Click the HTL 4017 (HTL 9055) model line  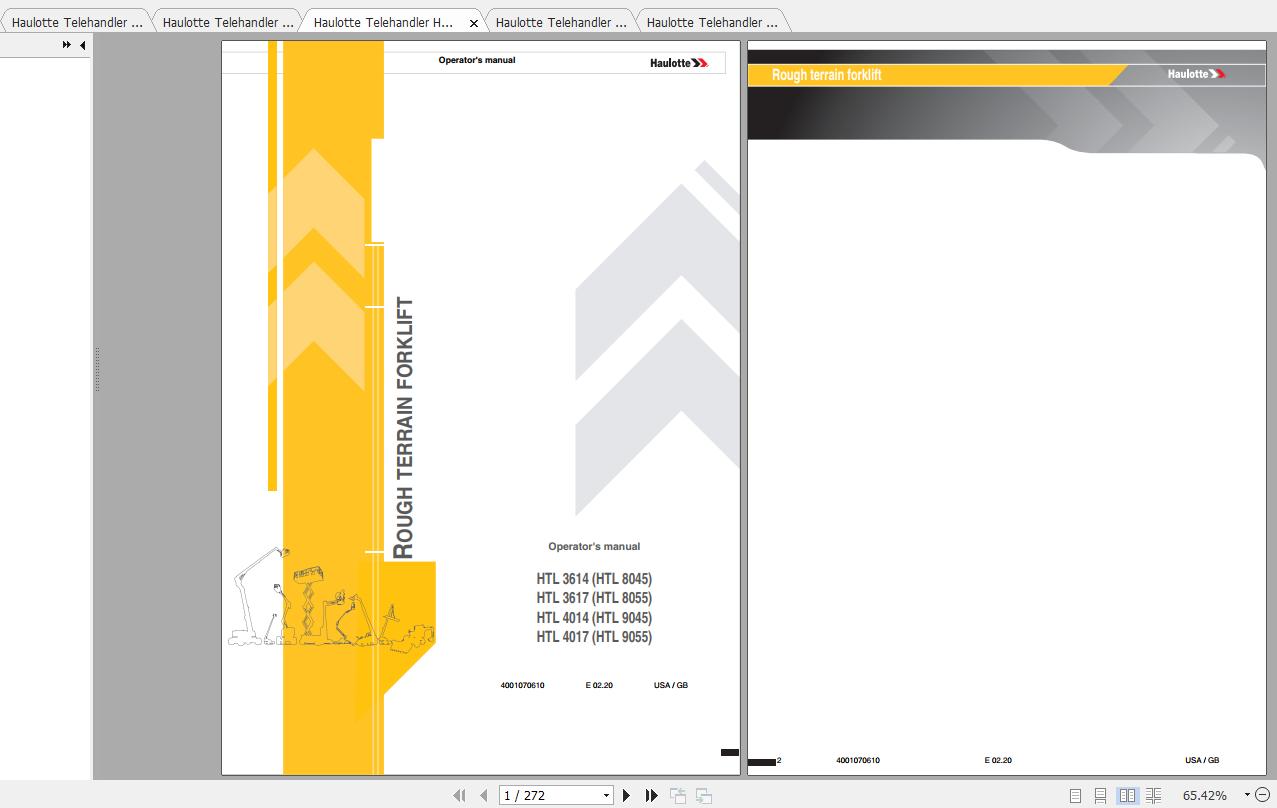[x=594, y=637]
